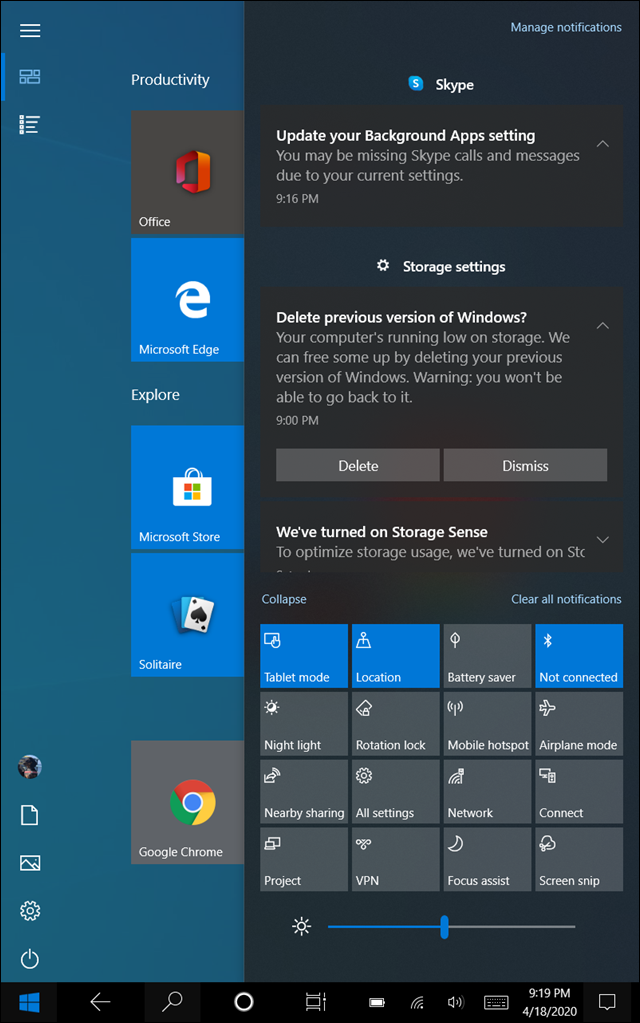Click the Delete button
The image size is (640, 1023).
click(x=358, y=465)
